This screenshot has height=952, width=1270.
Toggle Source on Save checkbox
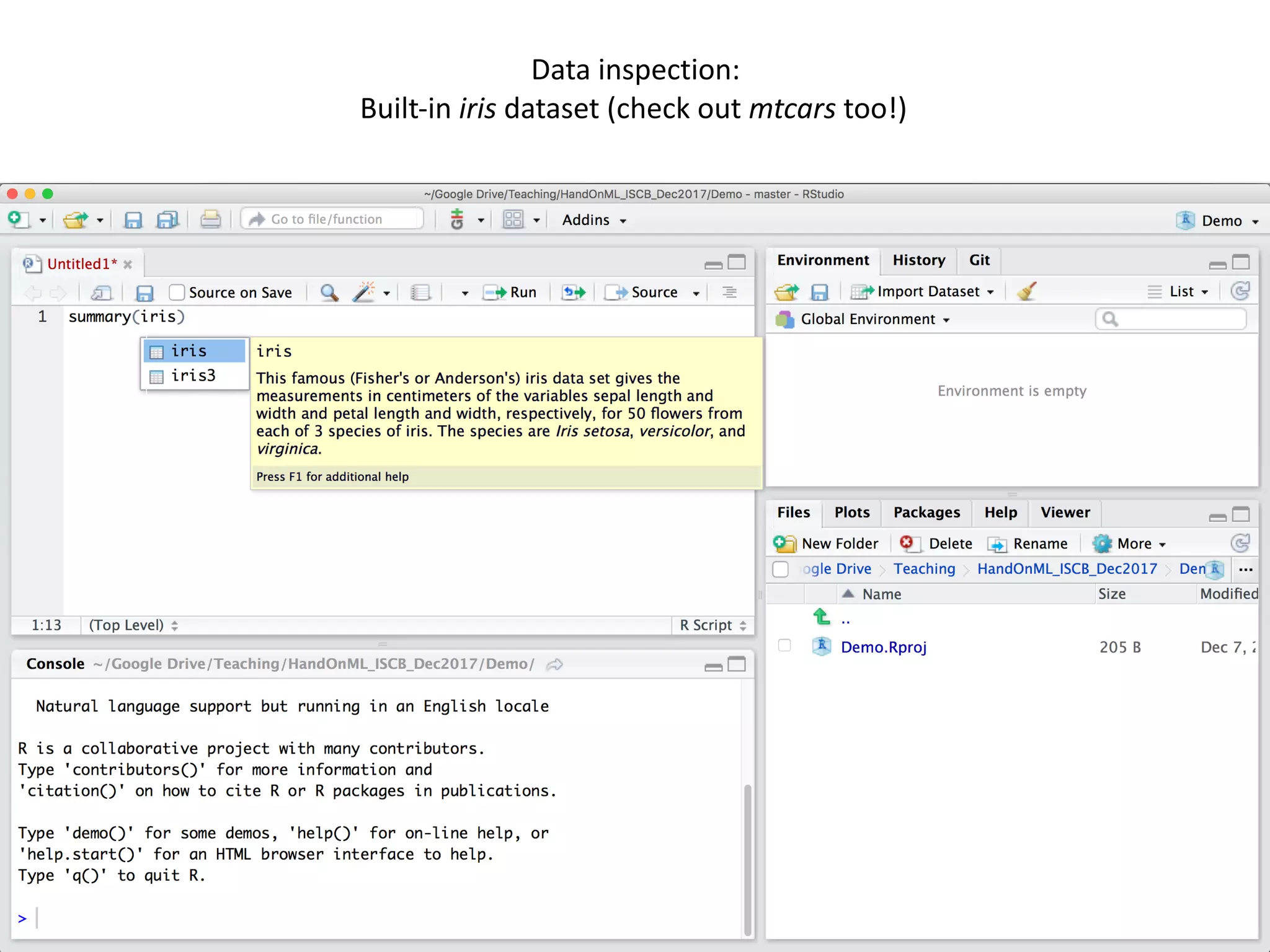pyautogui.click(x=177, y=292)
